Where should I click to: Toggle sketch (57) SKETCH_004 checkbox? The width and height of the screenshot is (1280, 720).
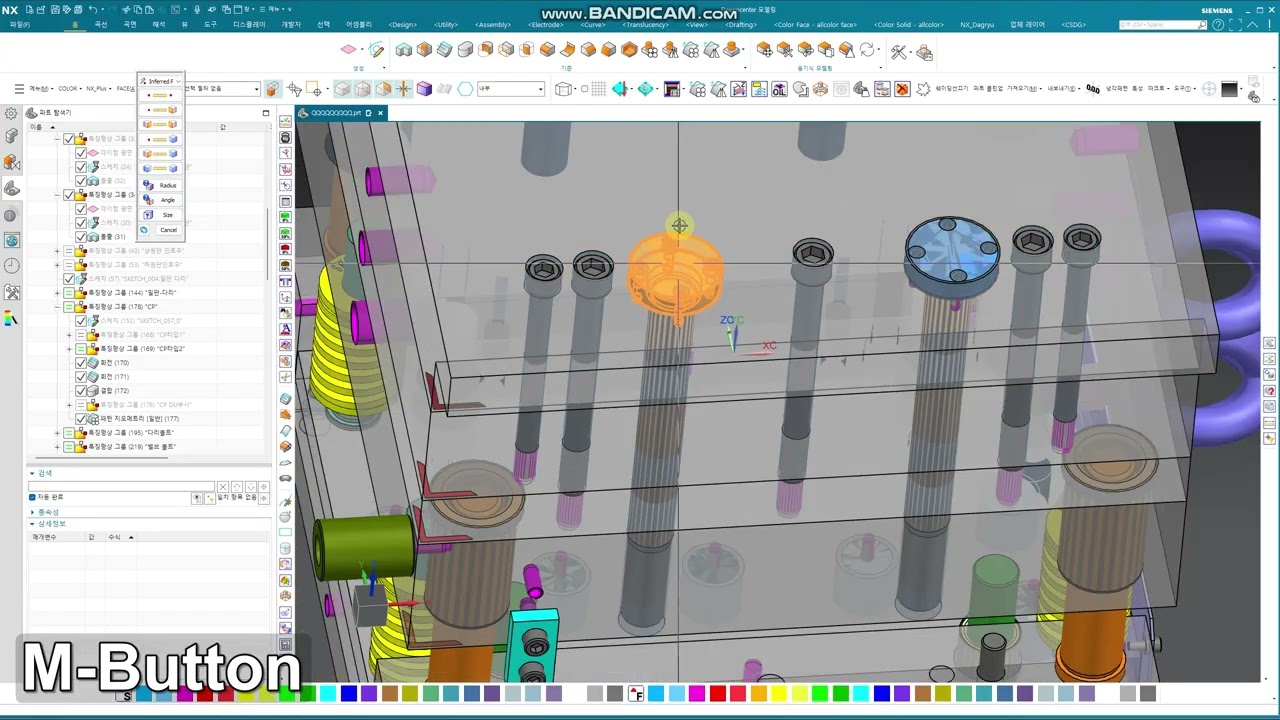point(69,279)
